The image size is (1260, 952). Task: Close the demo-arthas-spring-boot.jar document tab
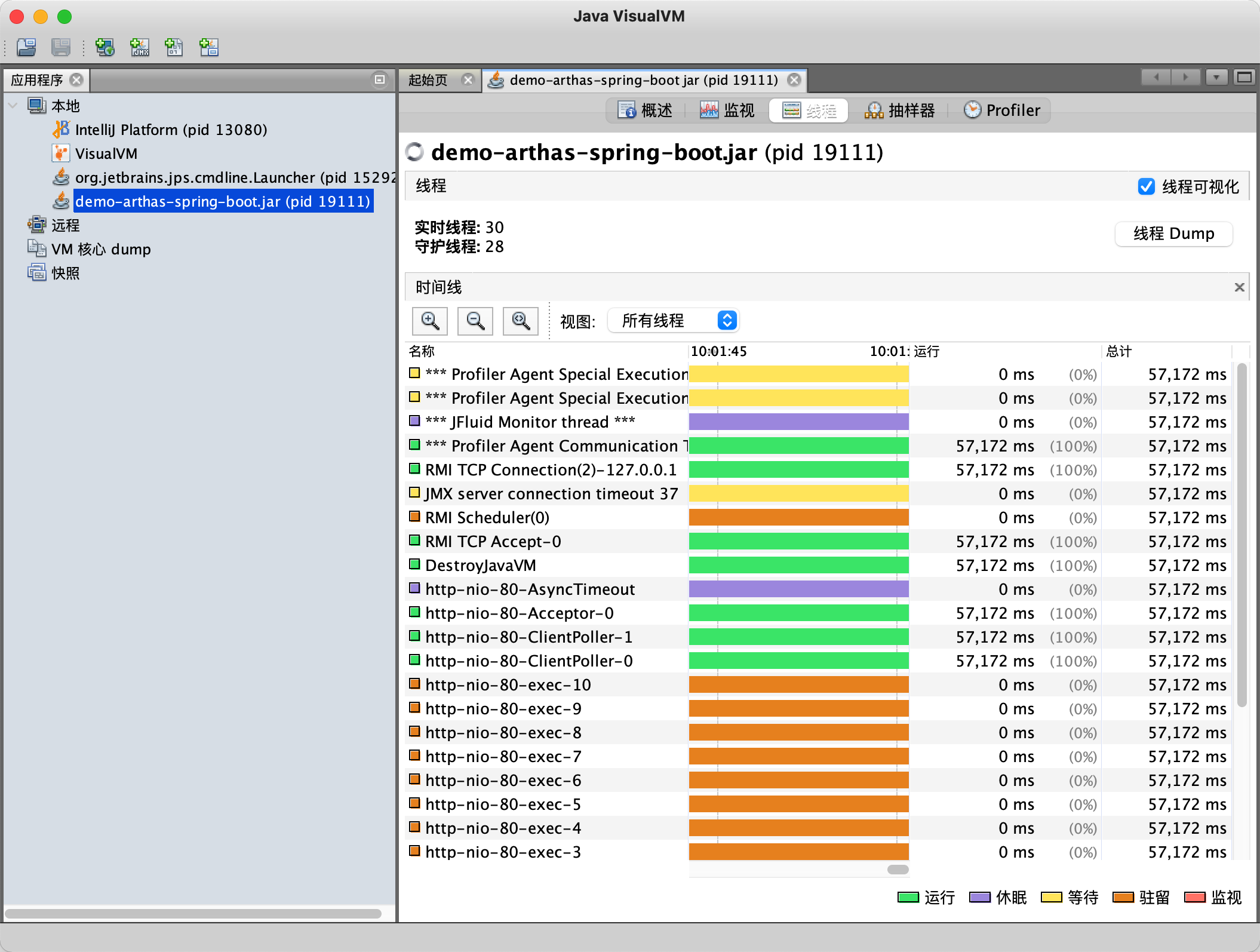(x=794, y=79)
